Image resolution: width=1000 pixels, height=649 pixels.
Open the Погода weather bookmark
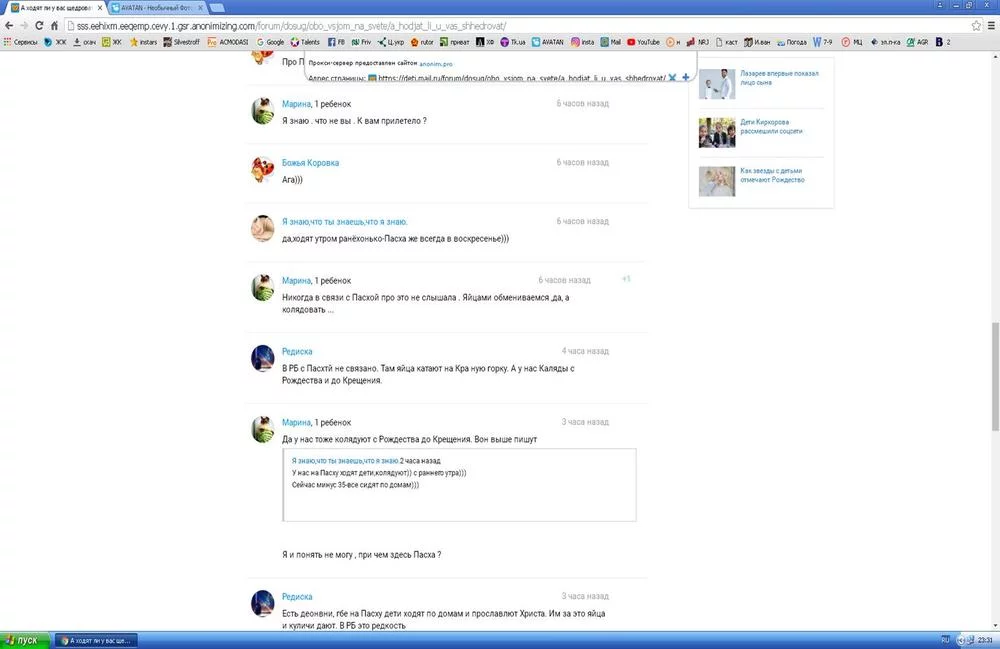click(x=791, y=42)
